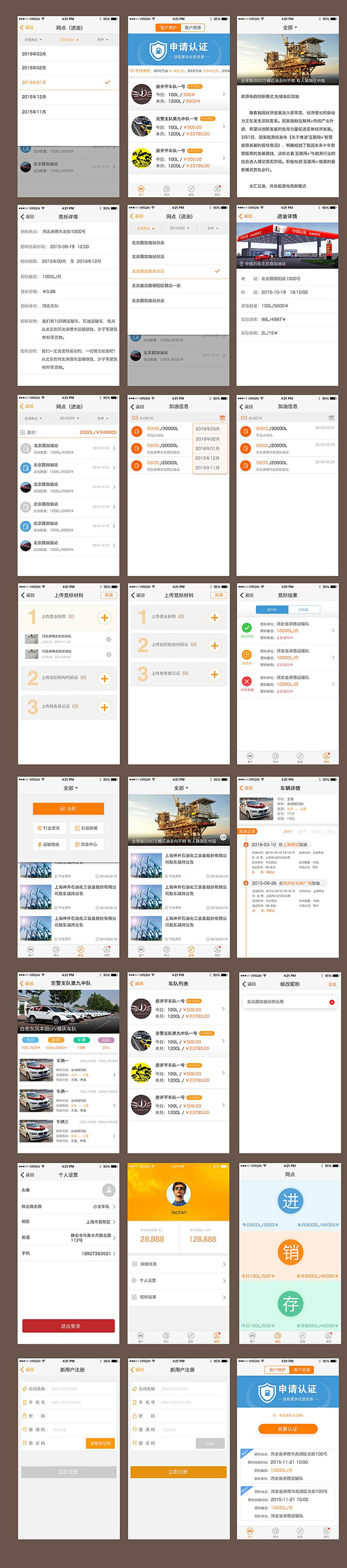Image resolution: width=347 pixels, height=1568 pixels.
Task: Tap the blue 进 circle icon
Action: (290, 1200)
